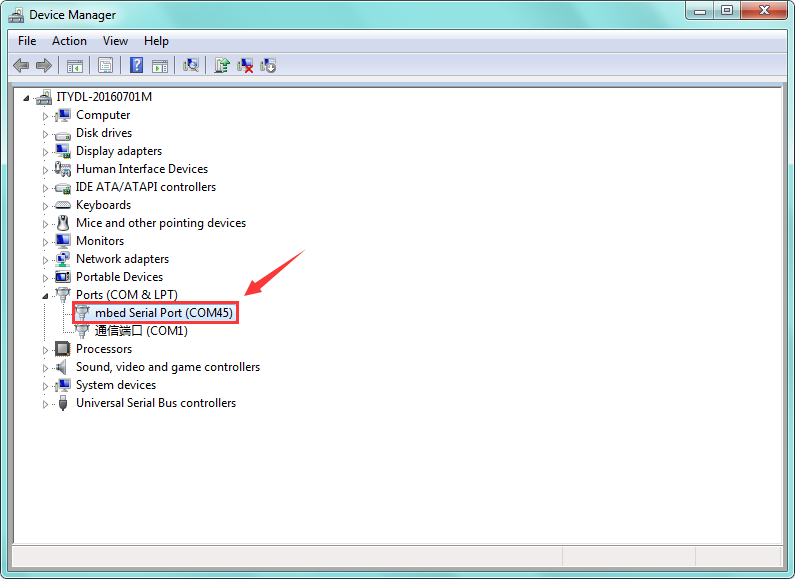Click the COM1 port device icon

click(82, 331)
